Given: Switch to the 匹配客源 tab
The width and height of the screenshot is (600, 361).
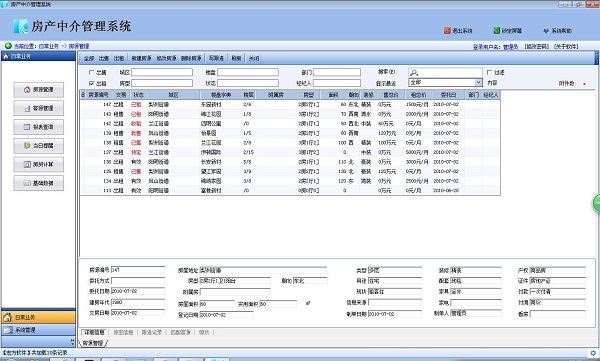Looking at the screenshot, I should coord(181,332).
